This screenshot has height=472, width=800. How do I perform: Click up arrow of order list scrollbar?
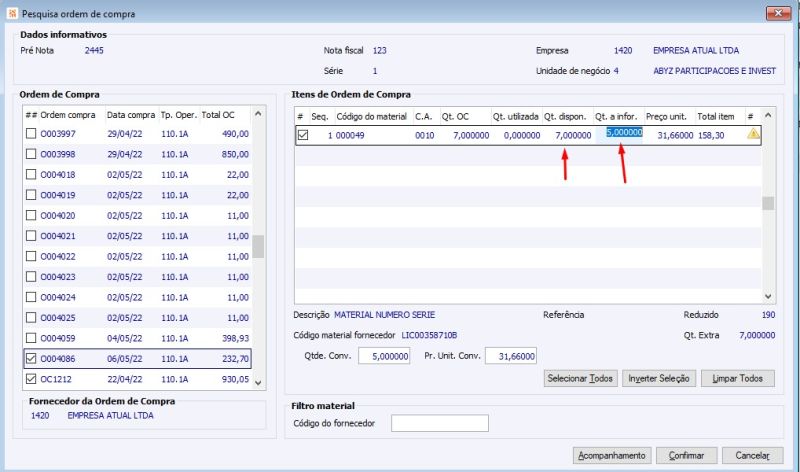pos(258,114)
